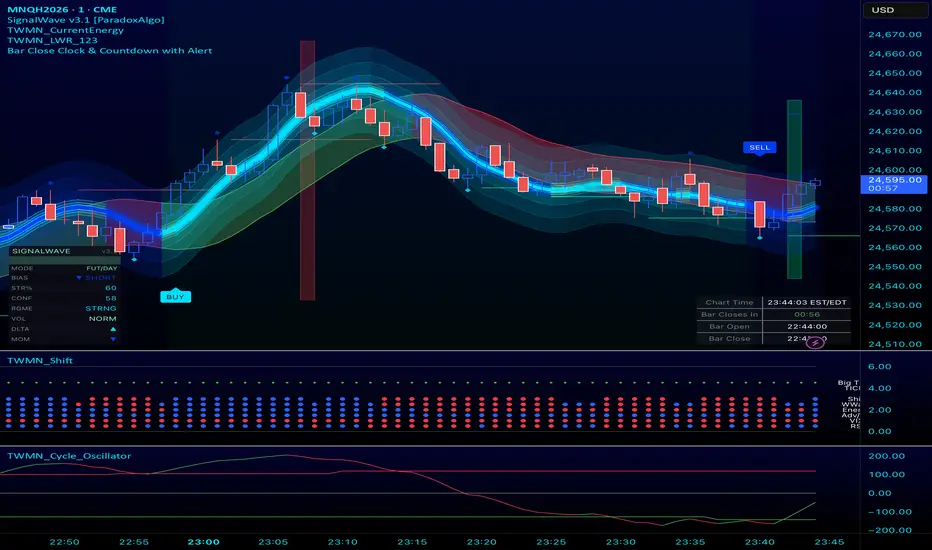Screen dimensions: 932x550
Task: Click the VOL value NORM
Action: click(103, 319)
